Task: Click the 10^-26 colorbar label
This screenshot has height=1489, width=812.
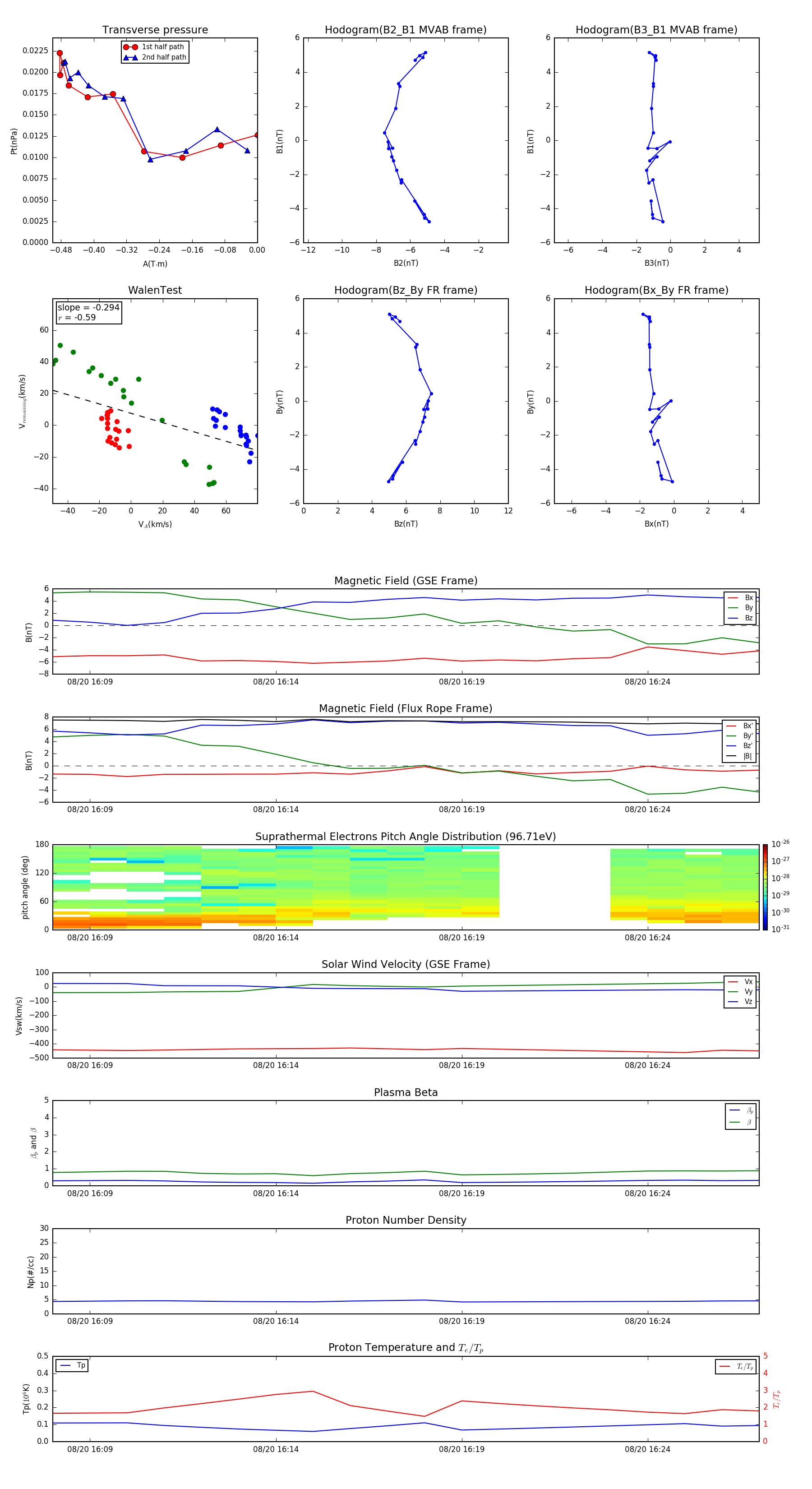Action: (x=780, y=843)
